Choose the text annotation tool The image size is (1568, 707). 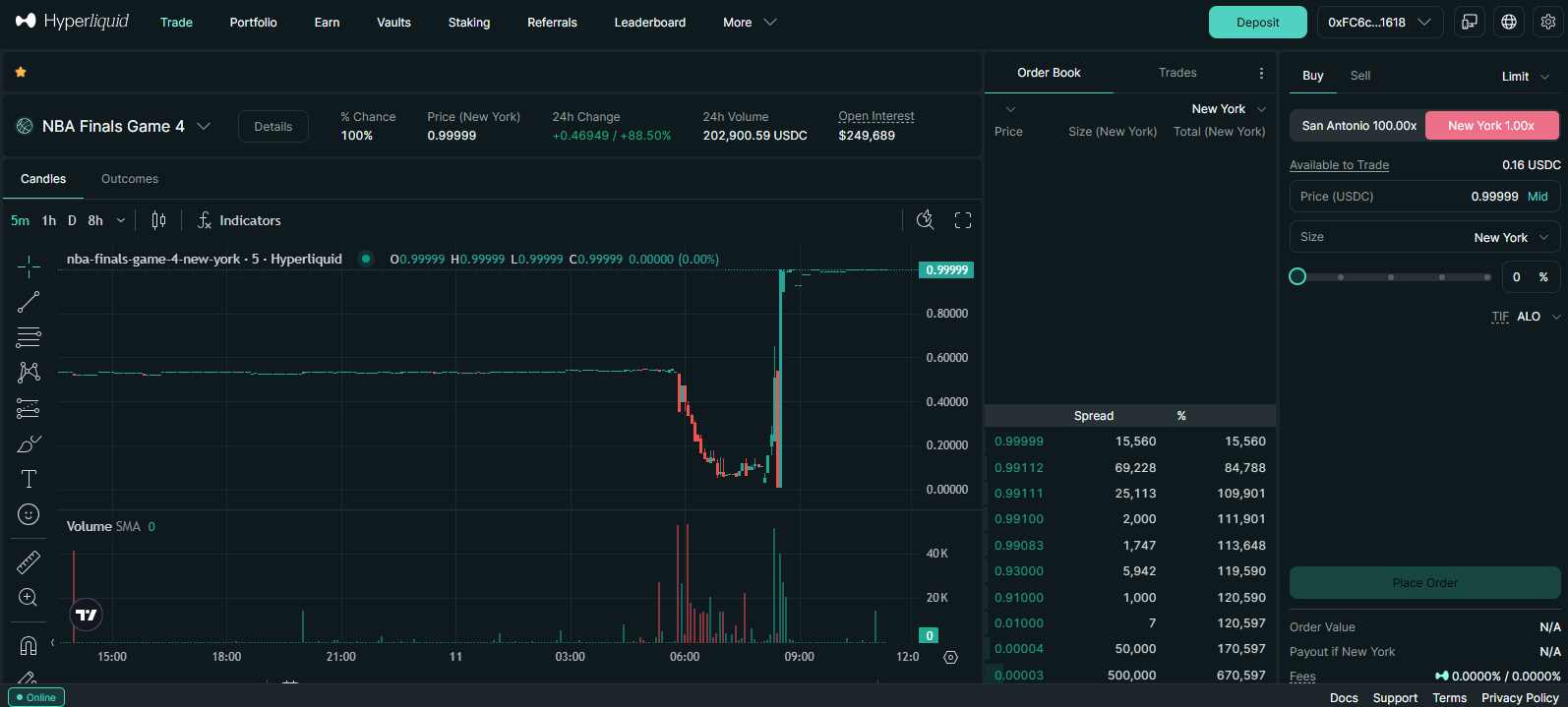[x=29, y=479]
